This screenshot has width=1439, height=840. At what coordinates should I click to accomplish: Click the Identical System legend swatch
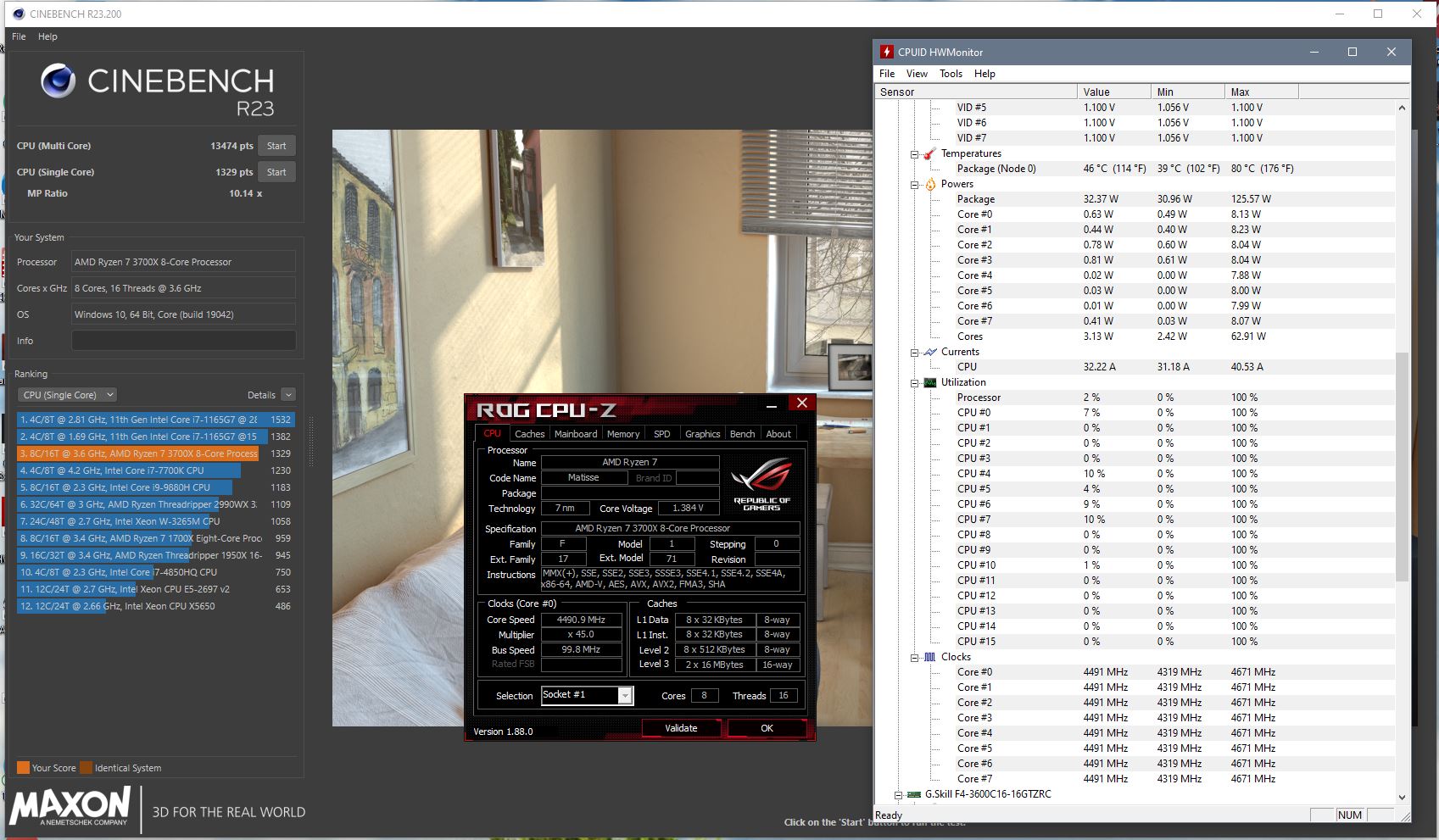[86, 768]
